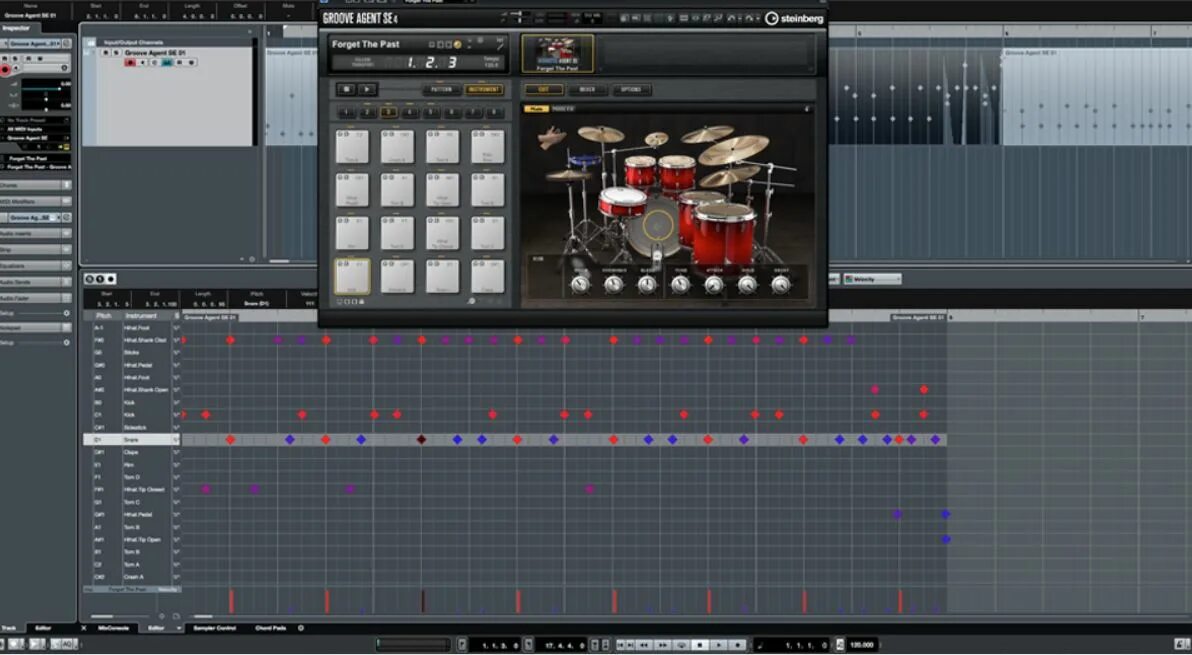Open the Inspector track name dropdown
This screenshot has width=1192, height=655.
[x=35, y=43]
